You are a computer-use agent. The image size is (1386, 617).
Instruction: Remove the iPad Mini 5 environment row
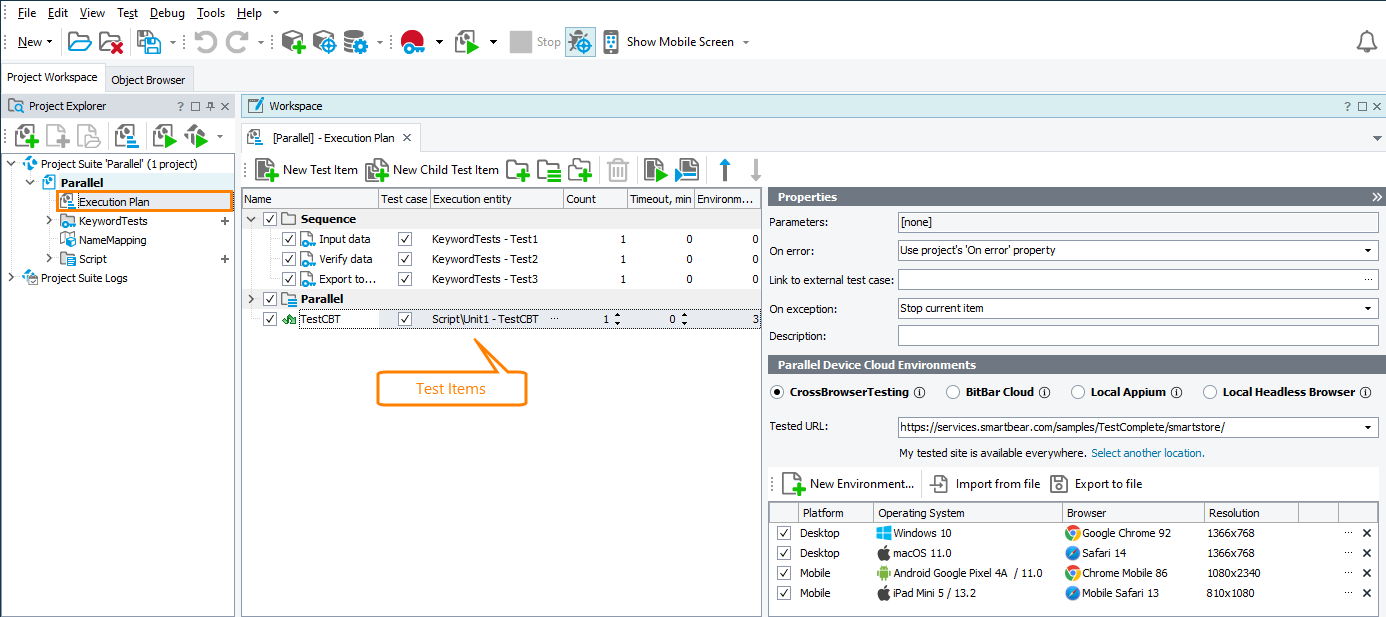1367,593
